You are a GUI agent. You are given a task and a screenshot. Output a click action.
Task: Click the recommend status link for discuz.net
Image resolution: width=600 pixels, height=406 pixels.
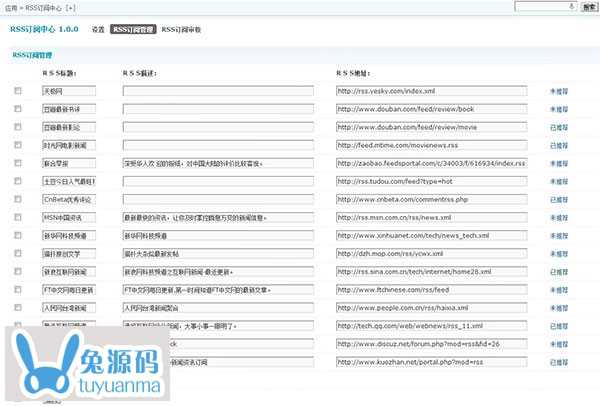[x=559, y=344]
